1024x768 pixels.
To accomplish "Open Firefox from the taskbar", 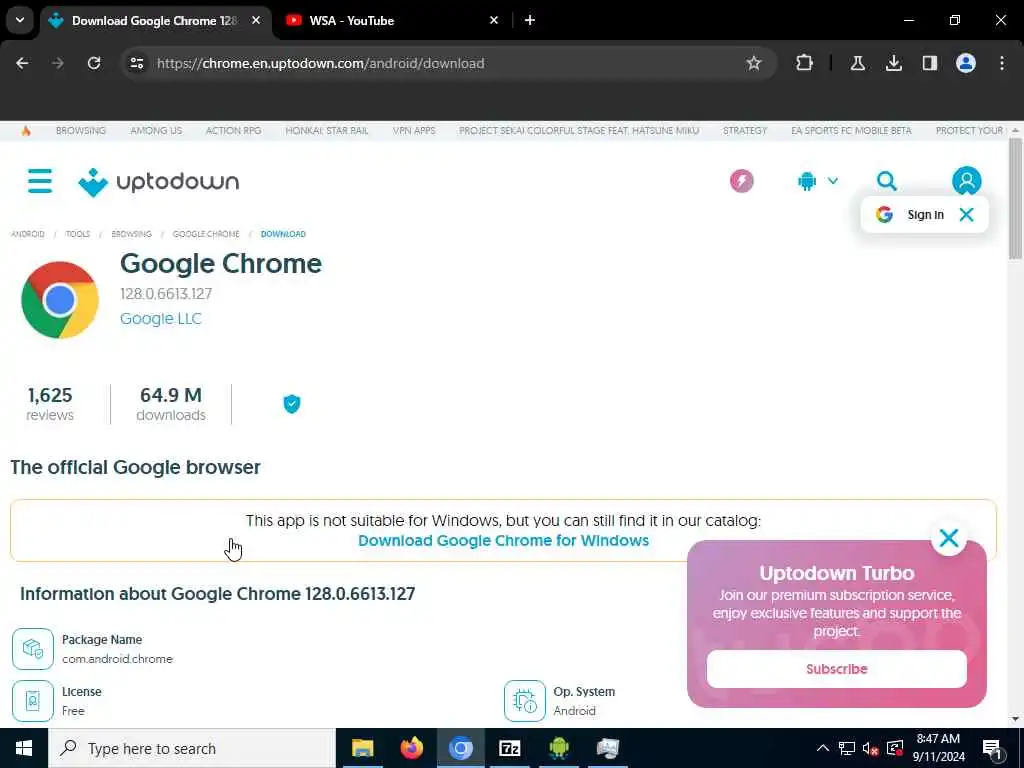I will [411, 748].
